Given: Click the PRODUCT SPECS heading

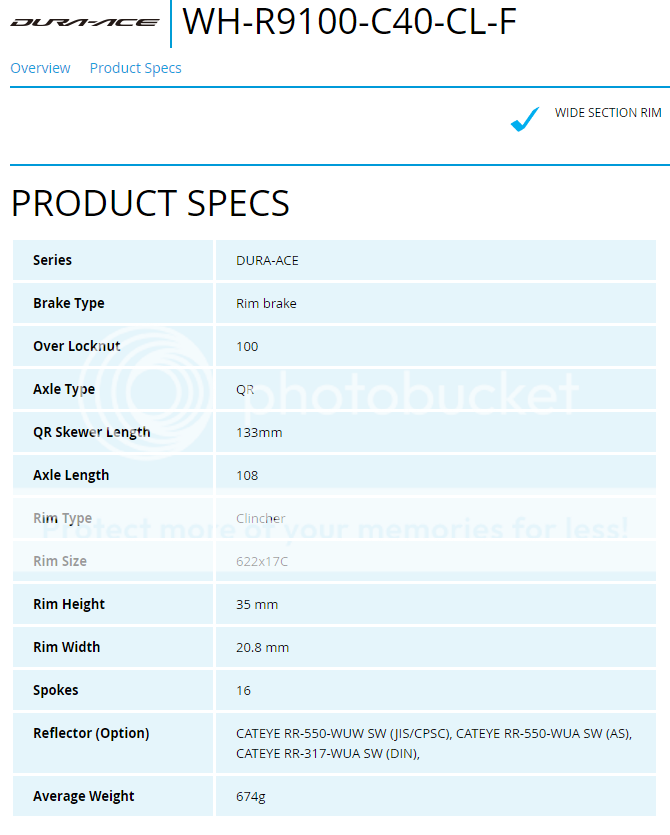Looking at the screenshot, I should [x=150, y=203].
